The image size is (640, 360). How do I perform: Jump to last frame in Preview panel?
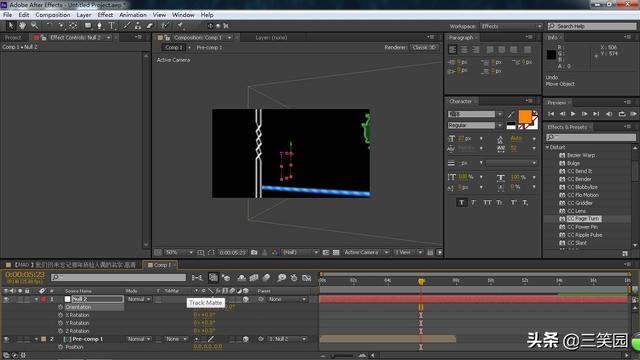tap(596, 114)
